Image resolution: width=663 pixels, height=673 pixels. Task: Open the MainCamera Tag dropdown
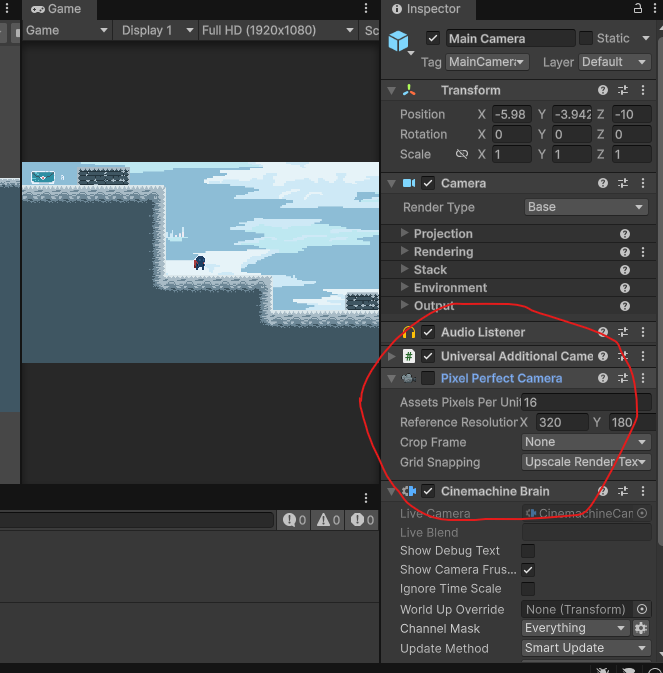[487, 62]
